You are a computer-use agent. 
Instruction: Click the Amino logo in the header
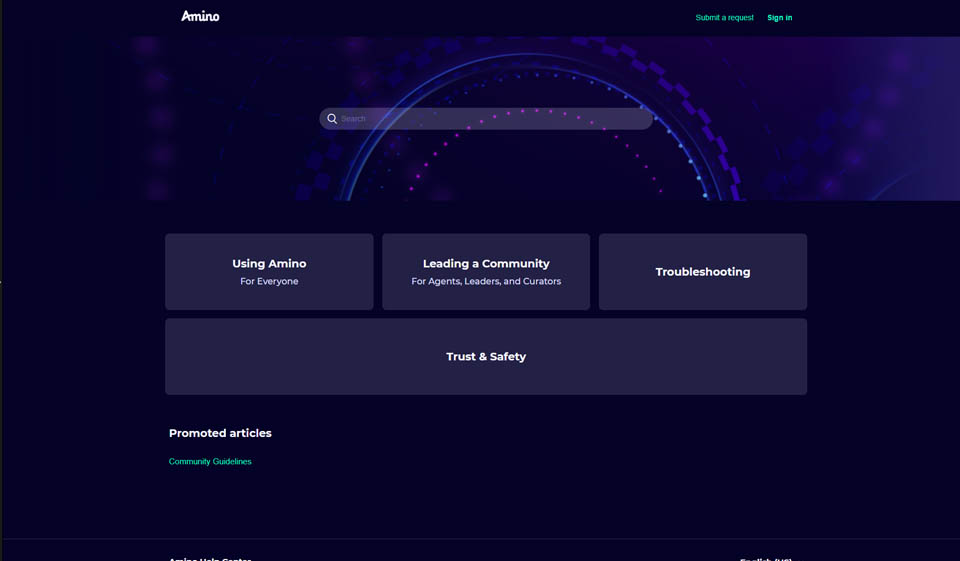point(200,16)
